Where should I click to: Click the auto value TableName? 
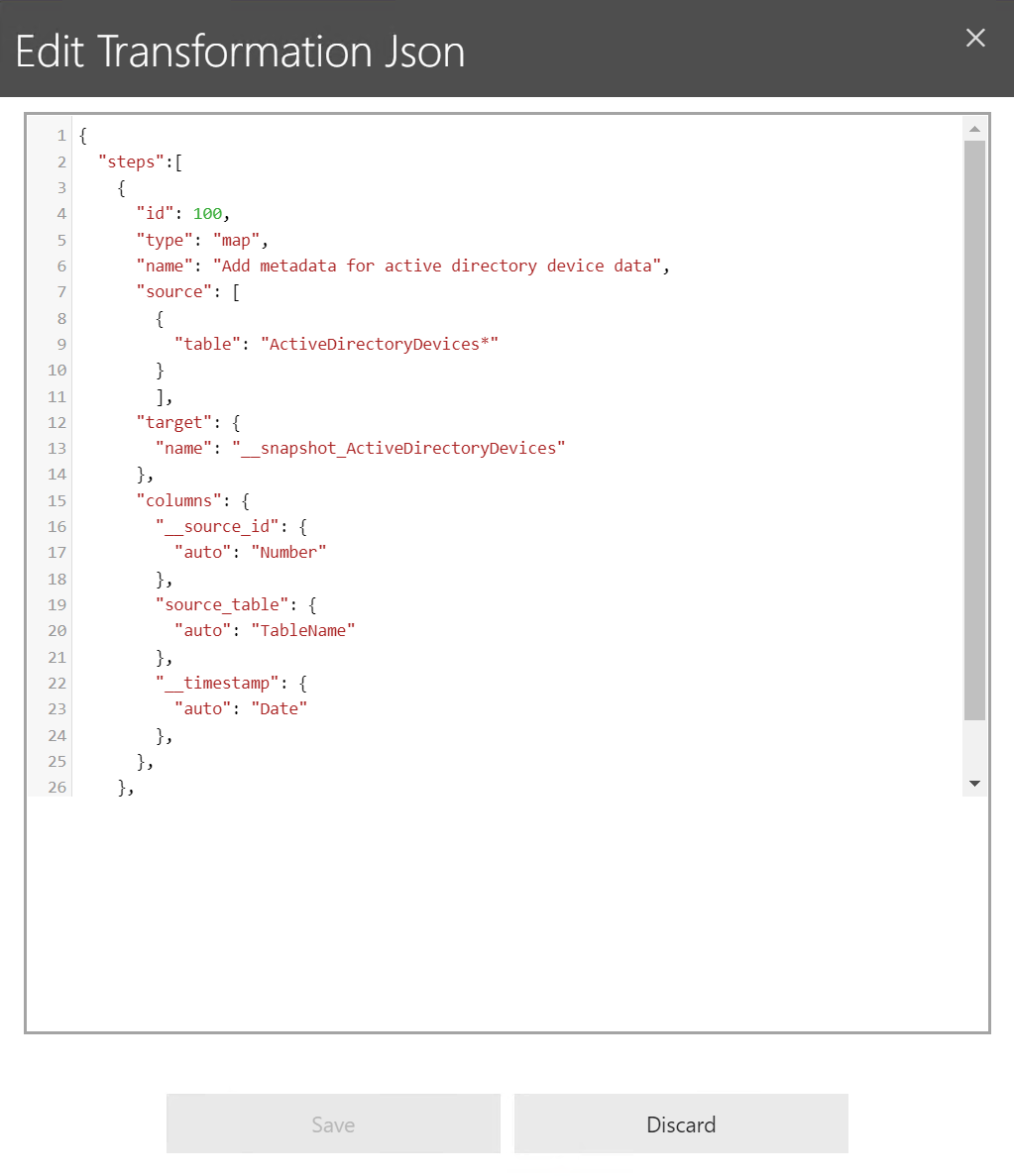303,630
